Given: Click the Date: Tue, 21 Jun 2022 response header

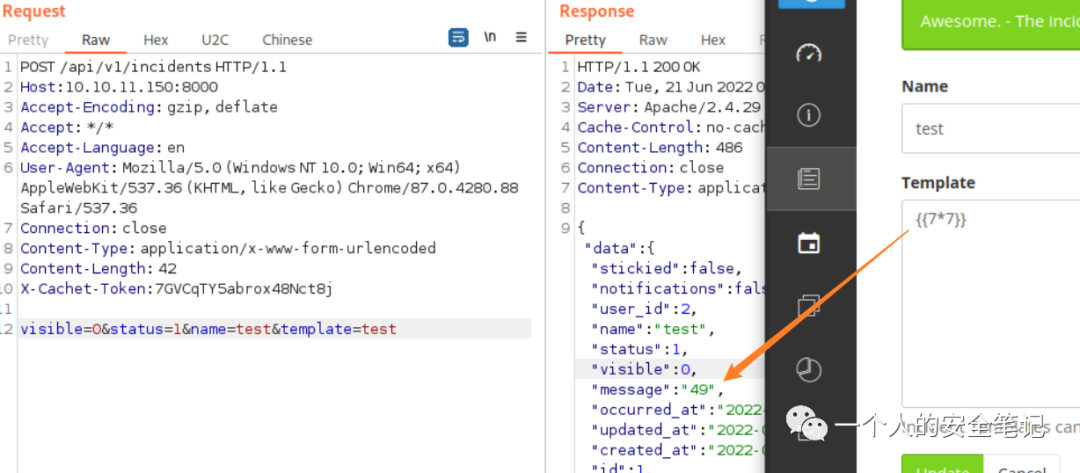Looking at the screenshot, I should [x=671, y=87].
